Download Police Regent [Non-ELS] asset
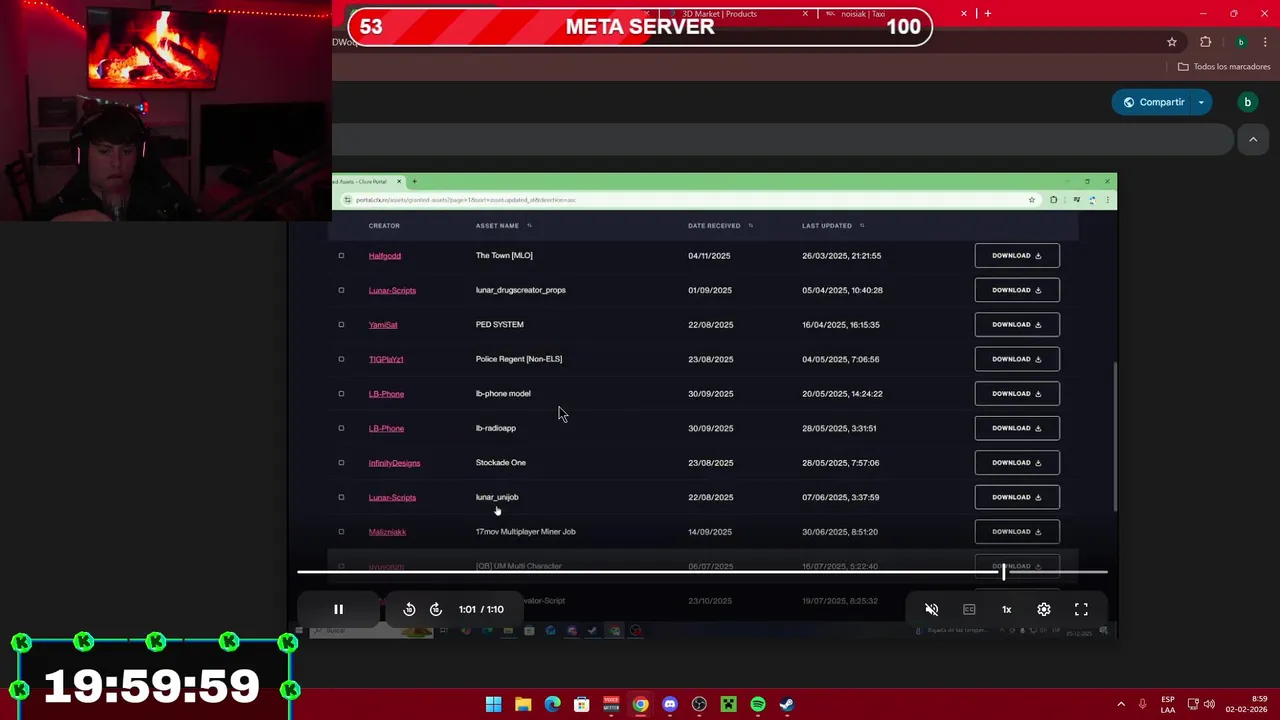Screen dimensions: 1280x720 pos(1017,359)
